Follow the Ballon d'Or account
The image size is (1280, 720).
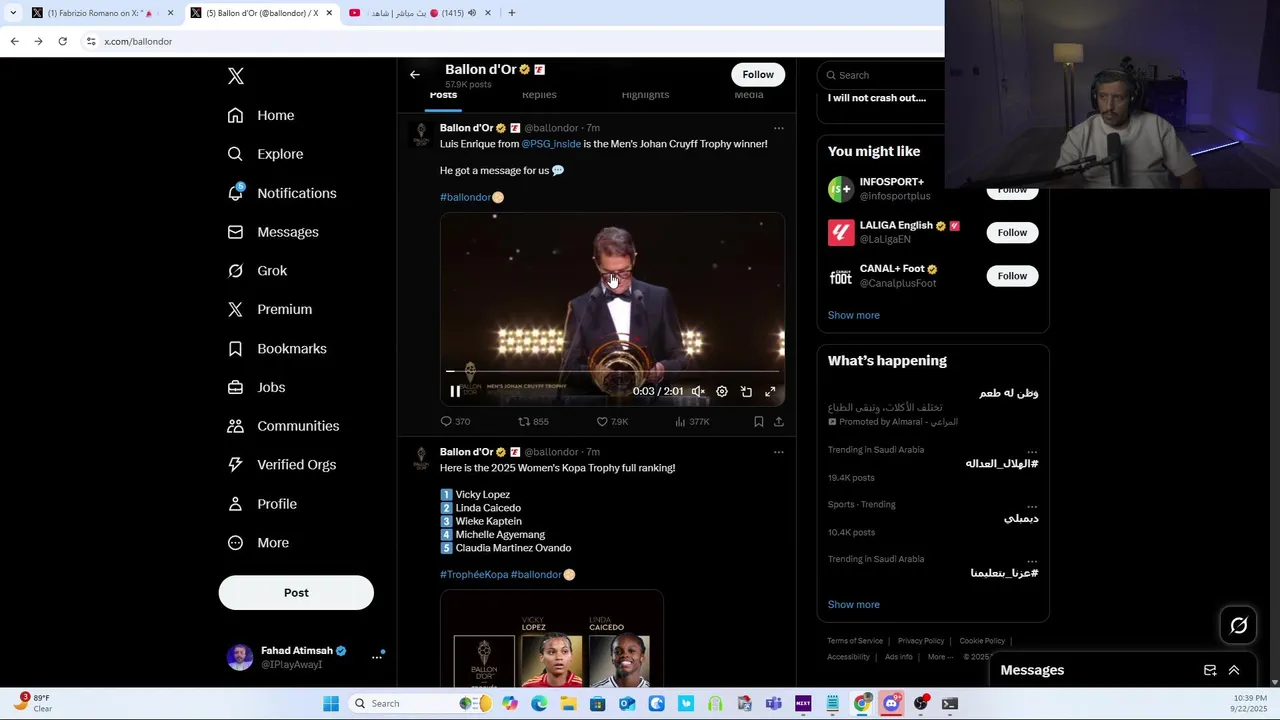point(758,75)
